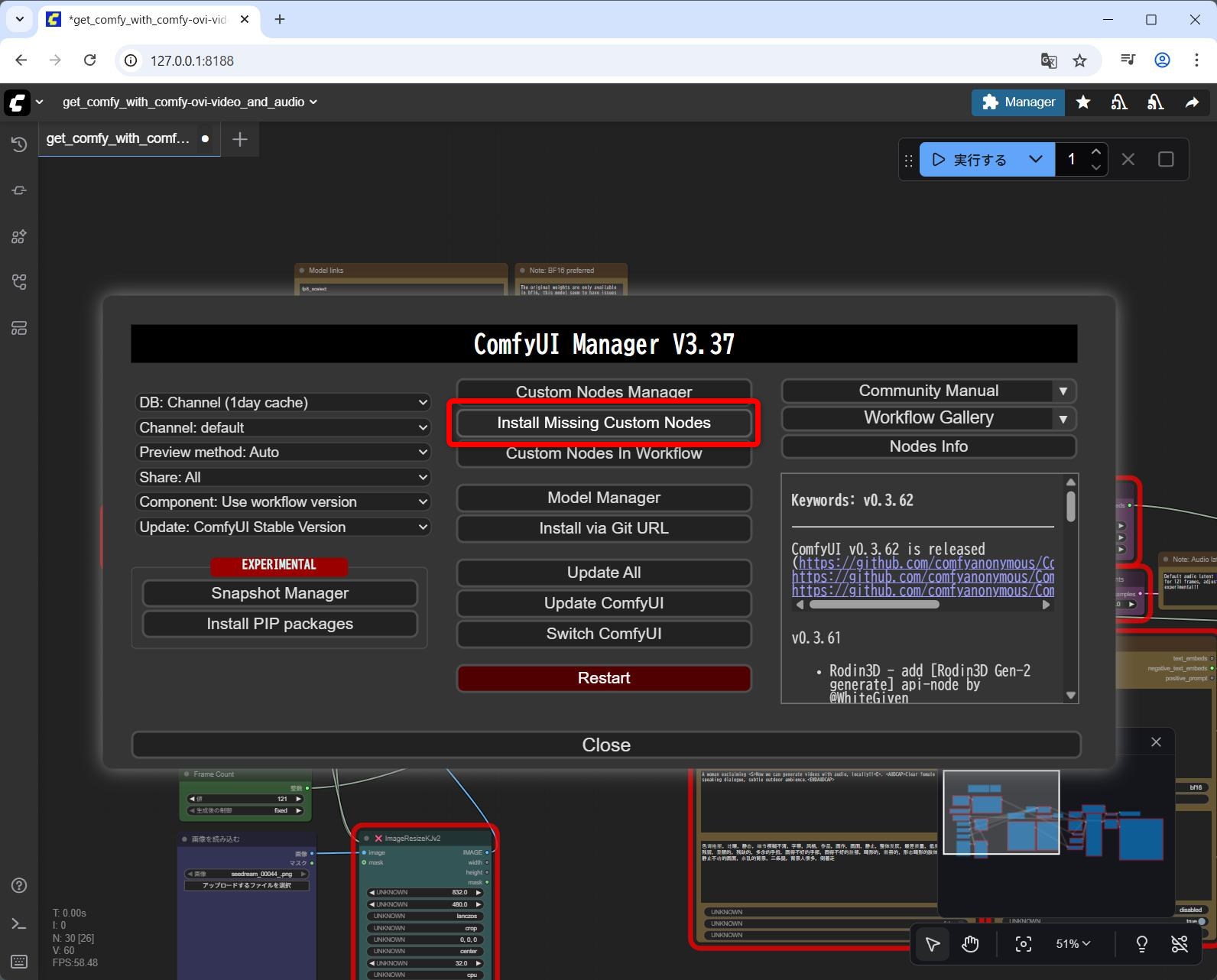Increase the batch count with up arrow

(1096, 152)
